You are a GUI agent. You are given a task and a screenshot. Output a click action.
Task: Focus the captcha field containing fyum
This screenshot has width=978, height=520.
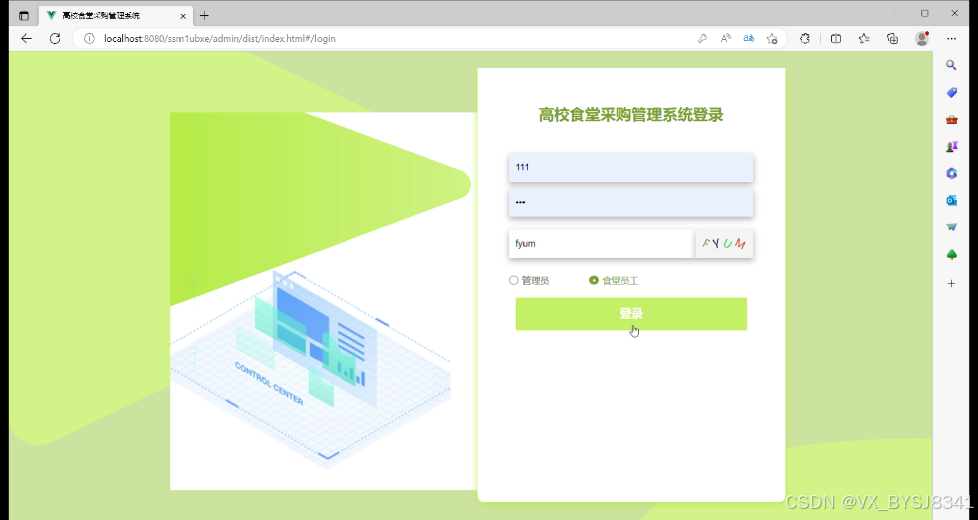602,244
